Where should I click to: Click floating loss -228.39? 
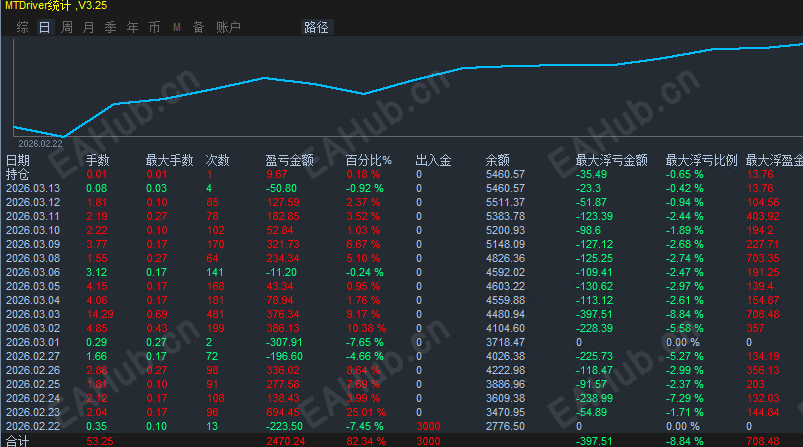tap(594, 328)
